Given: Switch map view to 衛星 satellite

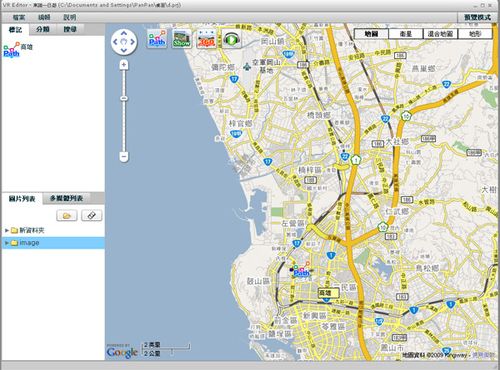Looking at the screenshot, I should click(406, 34).
